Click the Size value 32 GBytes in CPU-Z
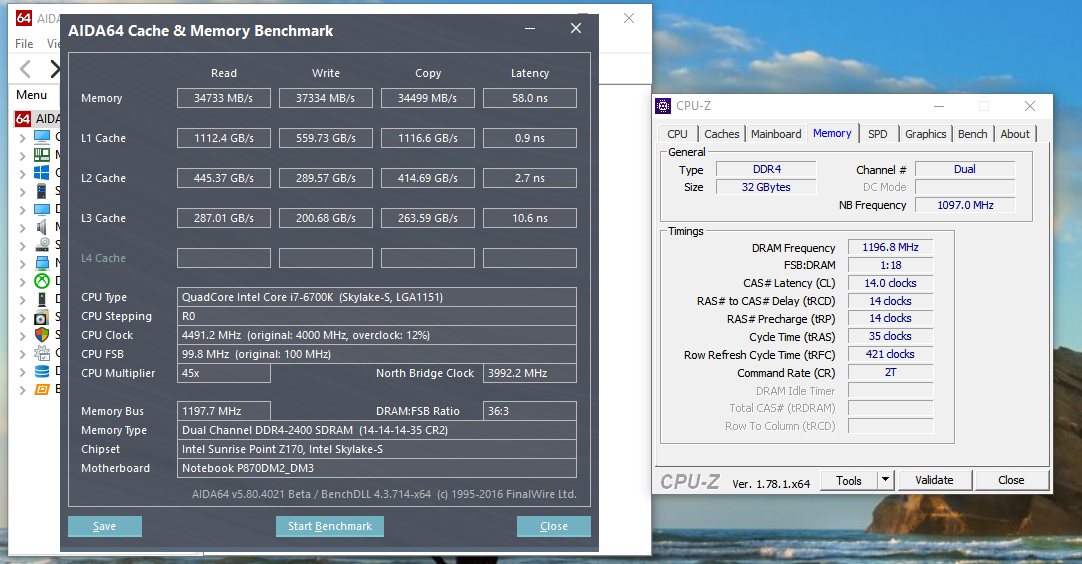This screenshot has width=1082, height=564. (766, 187)
